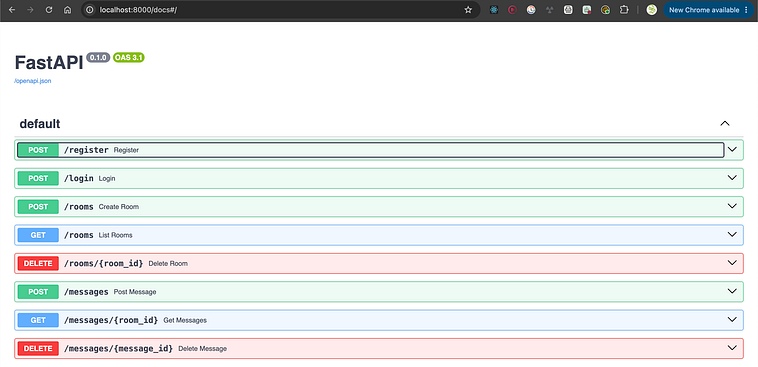Click the /messages/{message_id} path text
The image size is (758, 367).
(x=118, y=349)
